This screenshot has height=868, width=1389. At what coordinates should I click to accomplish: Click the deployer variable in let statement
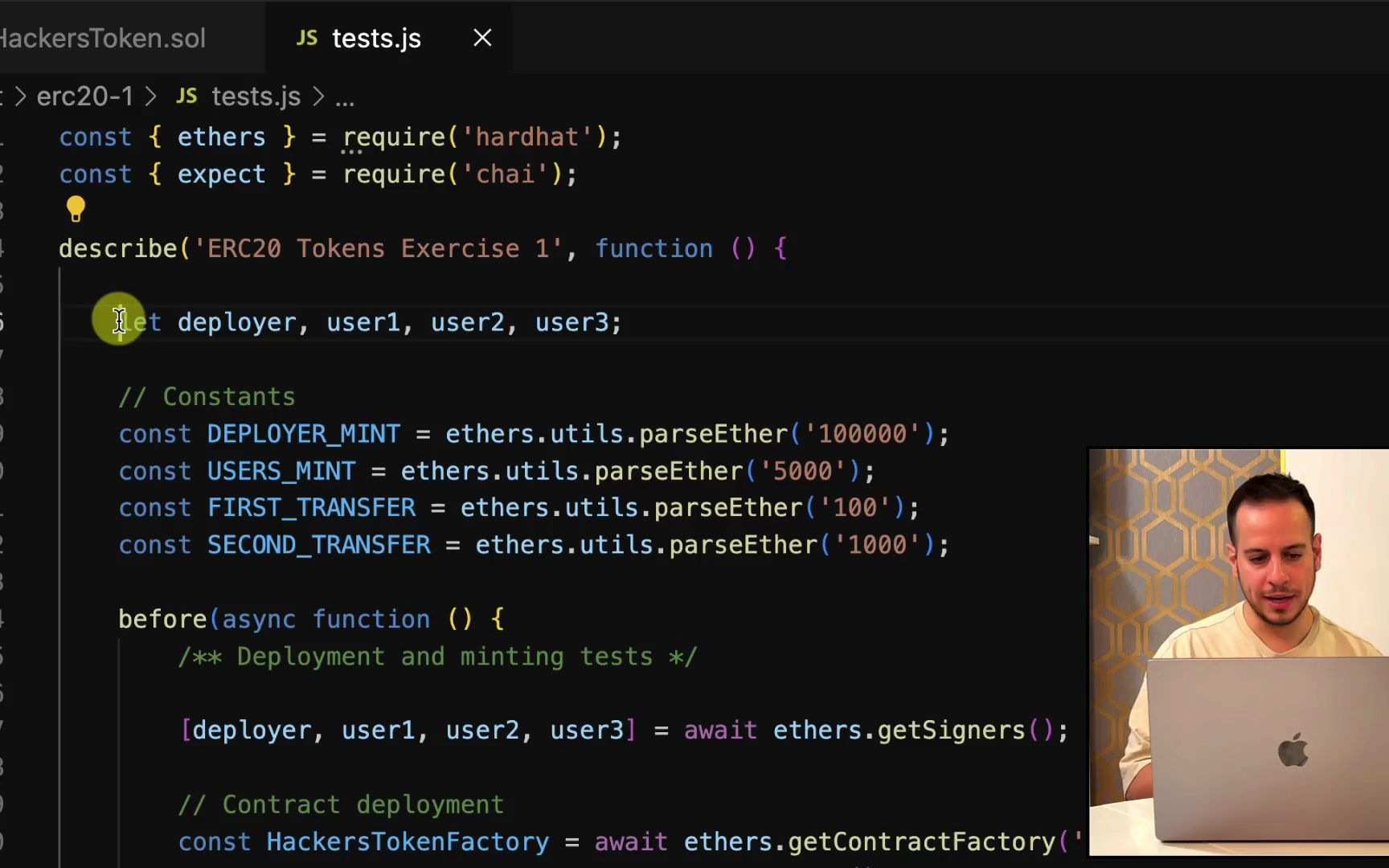(237, 323)
